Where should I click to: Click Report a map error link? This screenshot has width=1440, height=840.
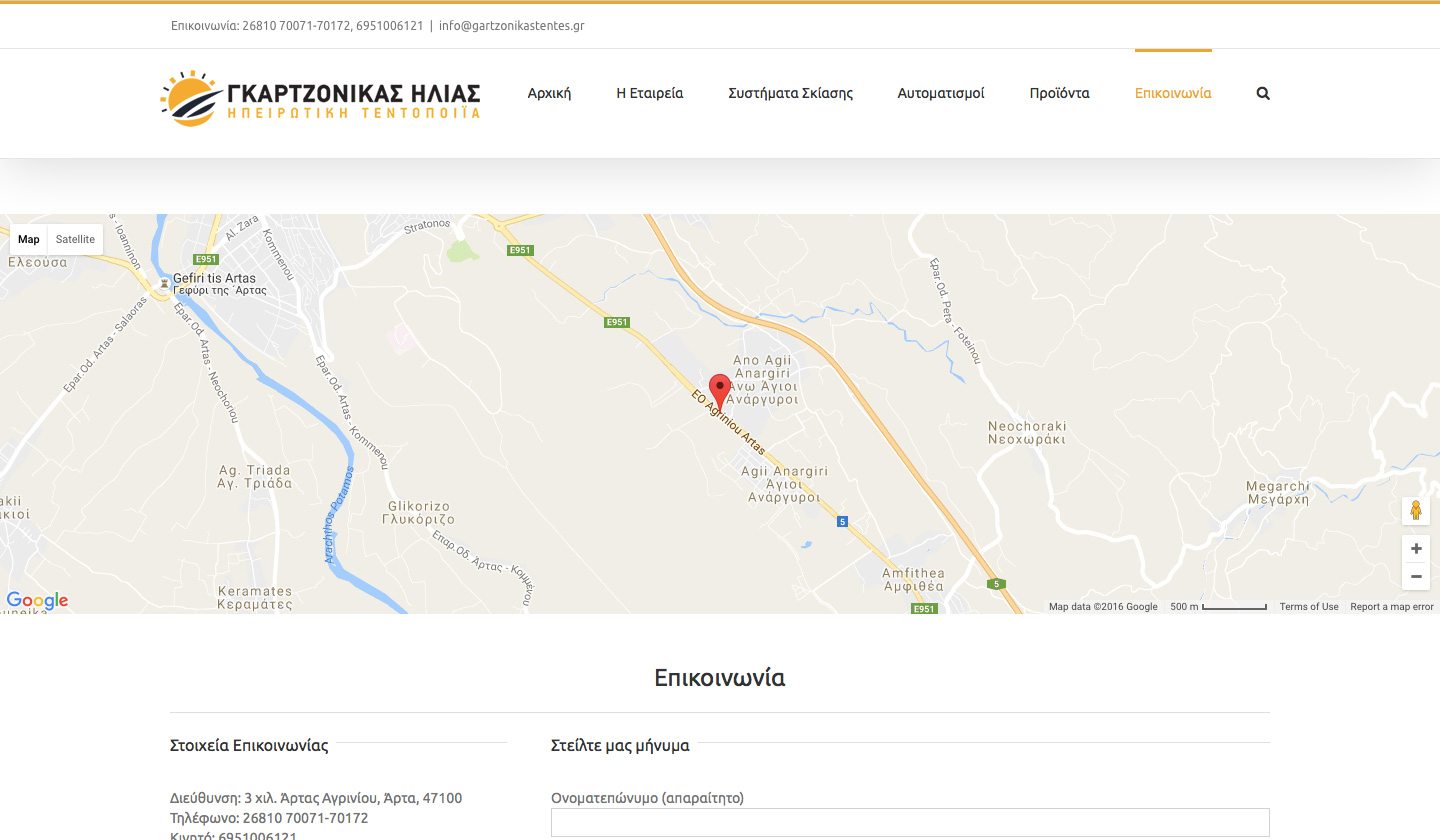coord(1391,607)
